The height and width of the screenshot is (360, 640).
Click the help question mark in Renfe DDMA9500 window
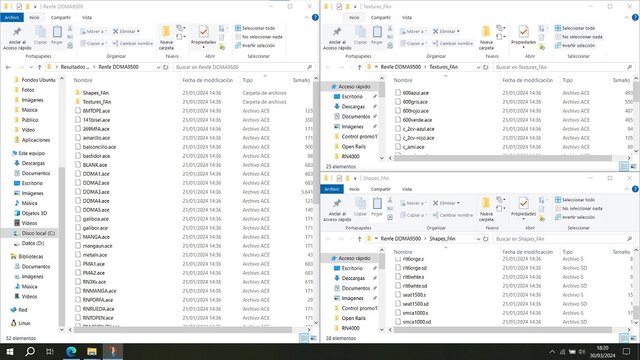tap(315, 18)
